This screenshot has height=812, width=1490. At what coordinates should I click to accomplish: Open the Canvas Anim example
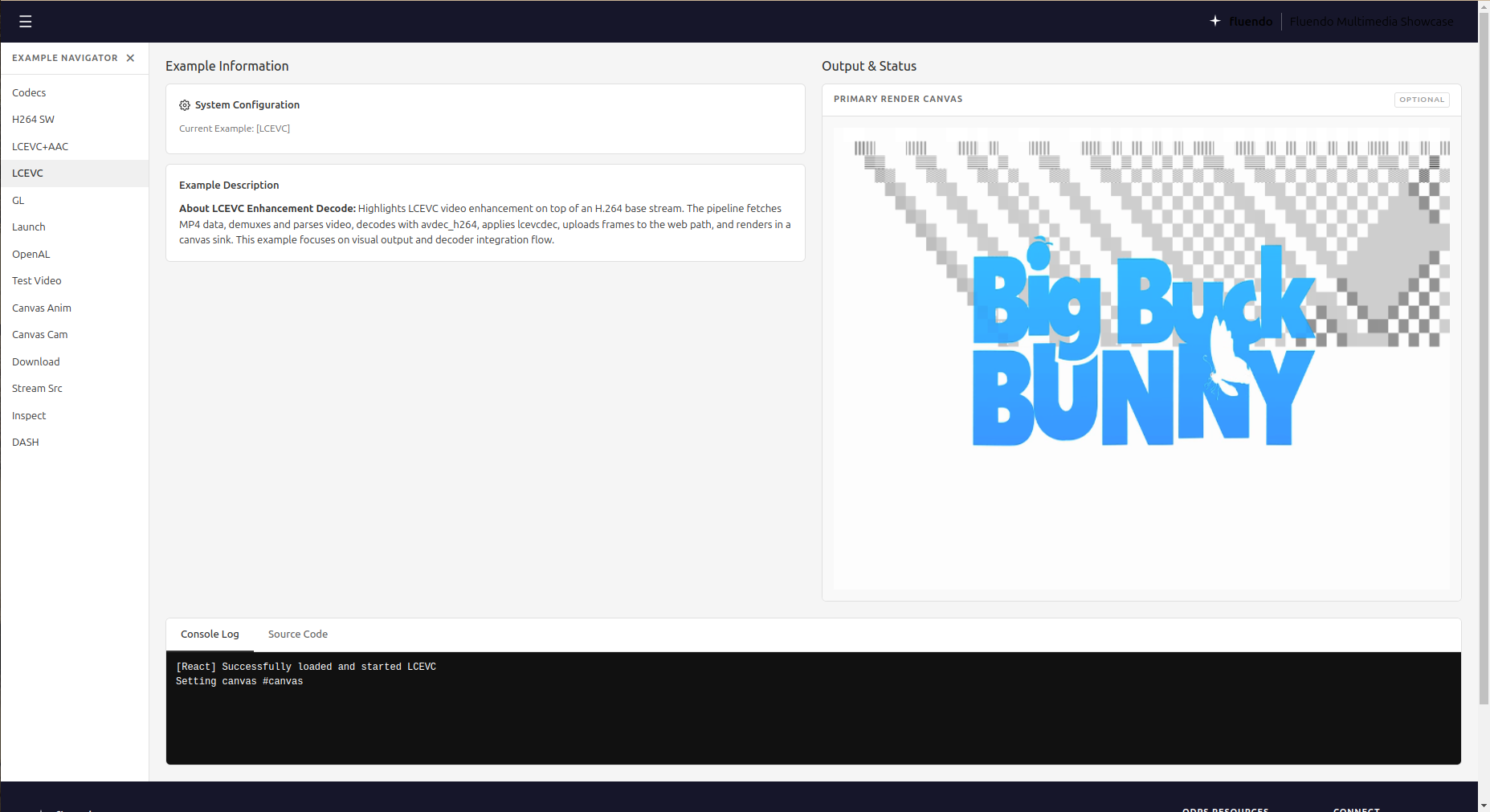[x=75, y=308]
